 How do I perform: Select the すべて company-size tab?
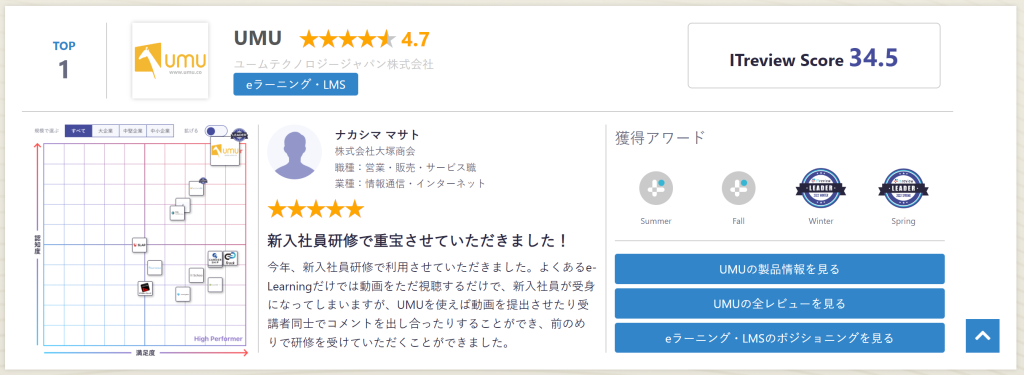[78, 131]
